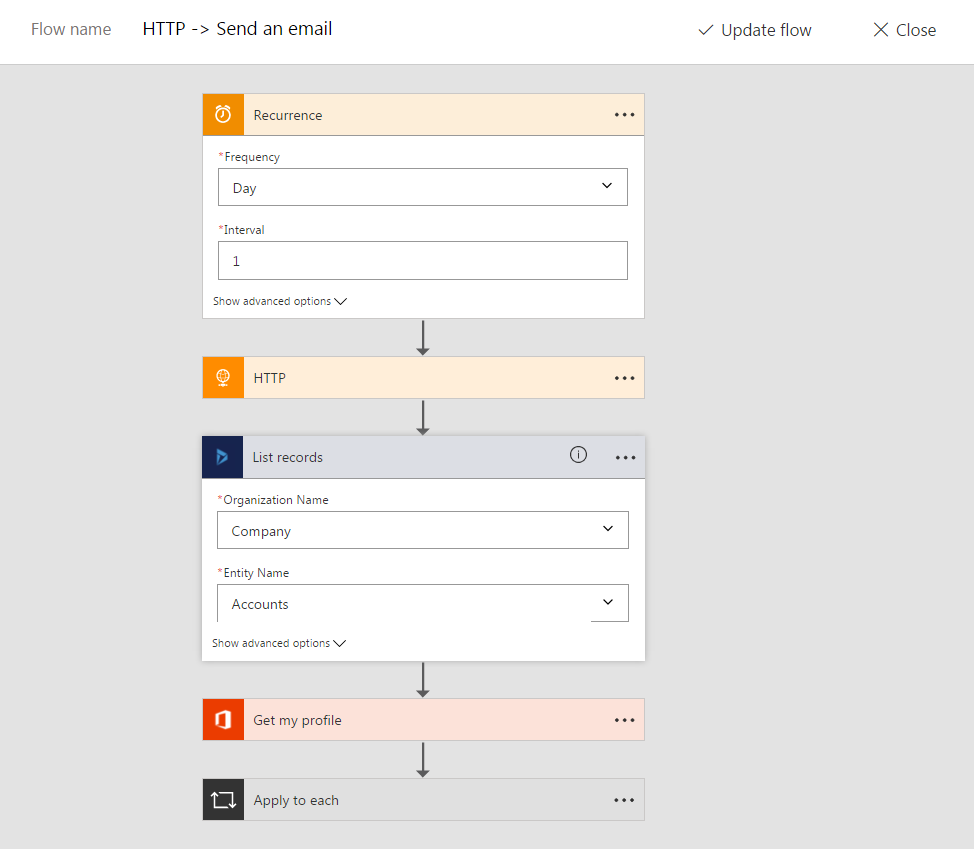The height and width of the screenshot is (849, 974).
Task: Click the Interval input field
Action: click(422, 260)
